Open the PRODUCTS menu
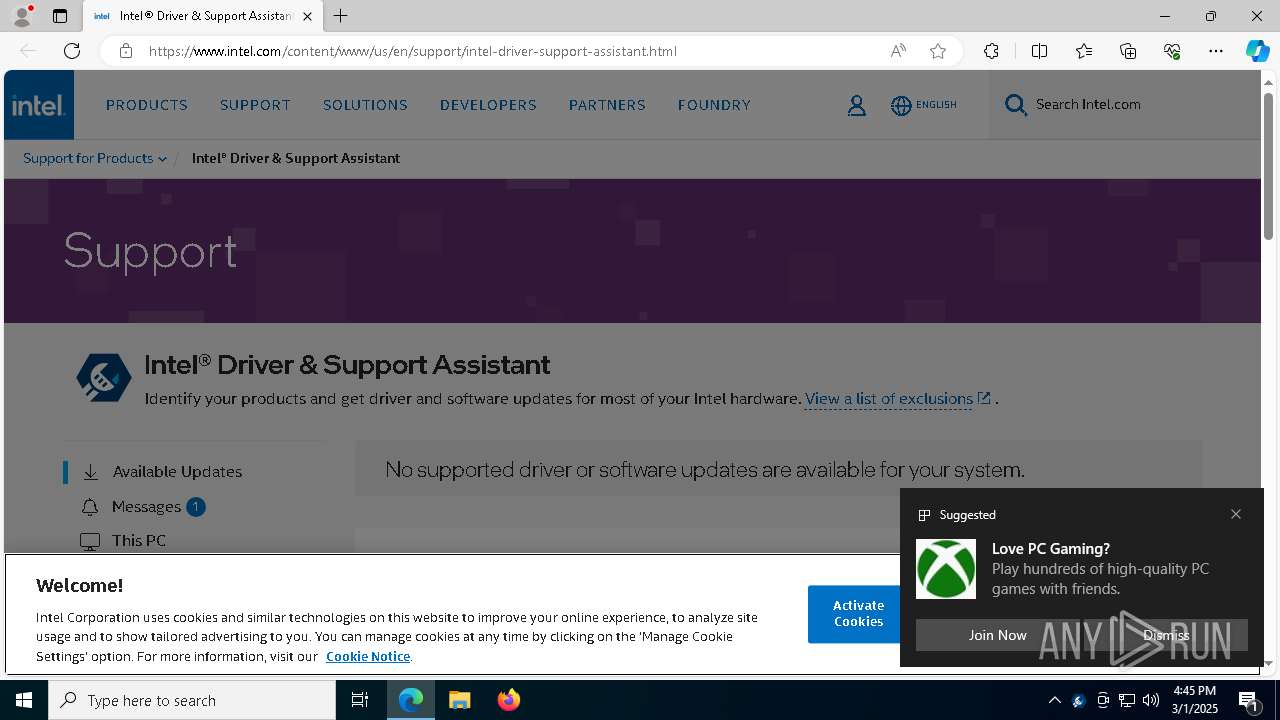Viewport: 1280px width, 720px height. pos(147,105)
